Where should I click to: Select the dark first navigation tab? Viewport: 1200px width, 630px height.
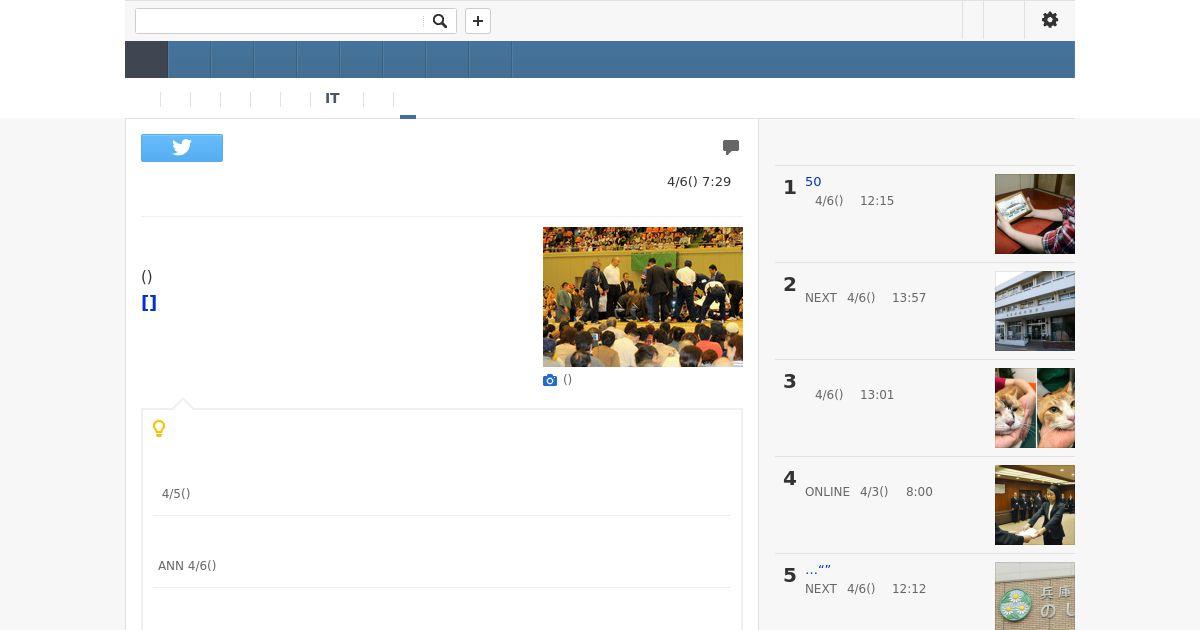point(146,60)
